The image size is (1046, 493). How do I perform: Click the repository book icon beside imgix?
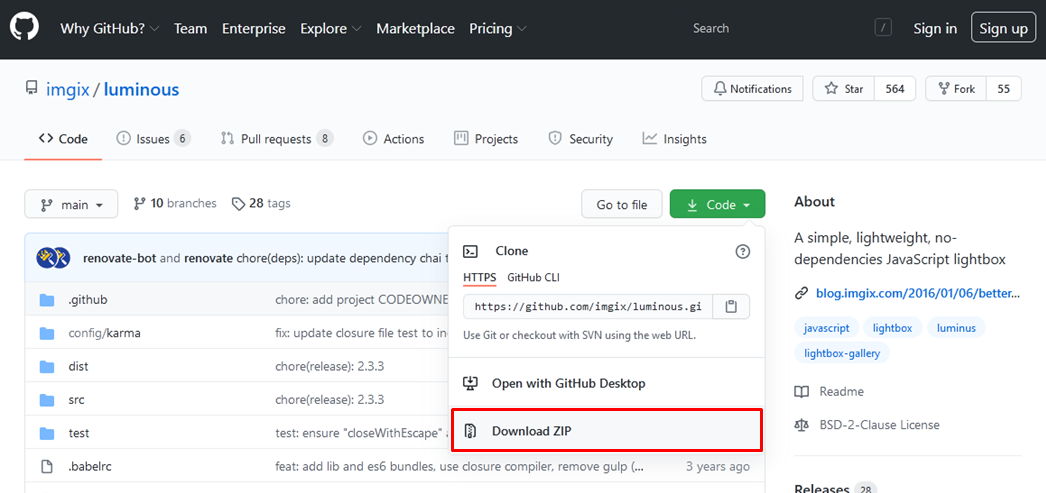click(x=31, y=89)
